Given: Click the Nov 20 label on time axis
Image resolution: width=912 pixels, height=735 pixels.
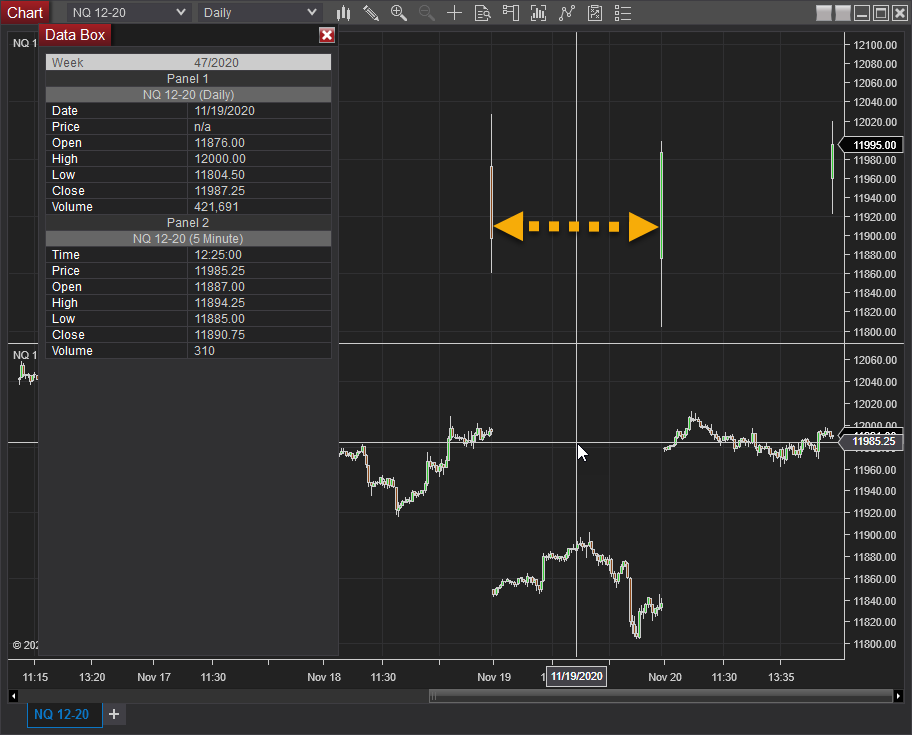Looking at the screenshot, I should point(665,677).
